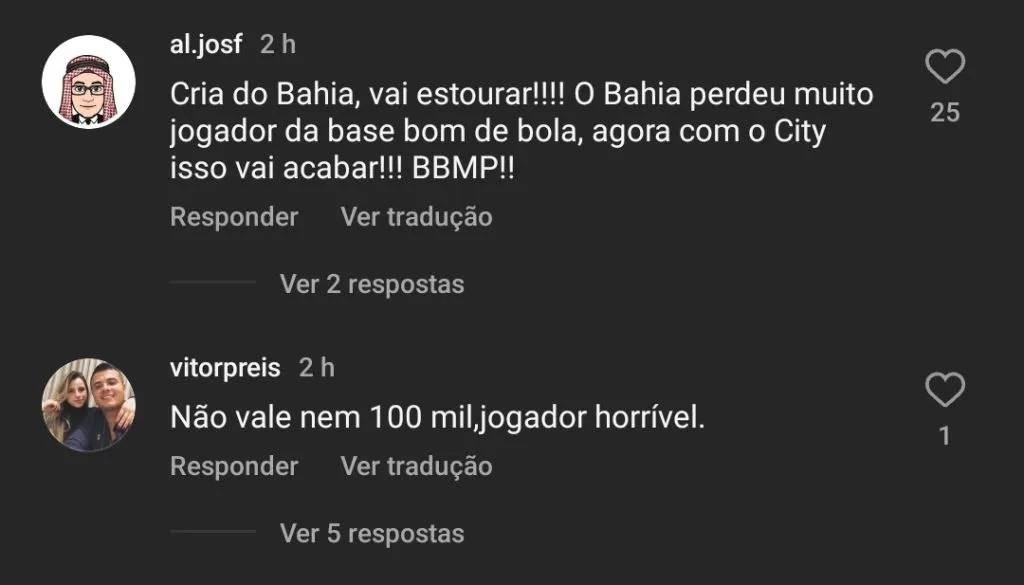This screenshot has height=585, width=1024.
Task: Click the divider line beside Ver 2 respostas
Action: 212,283
